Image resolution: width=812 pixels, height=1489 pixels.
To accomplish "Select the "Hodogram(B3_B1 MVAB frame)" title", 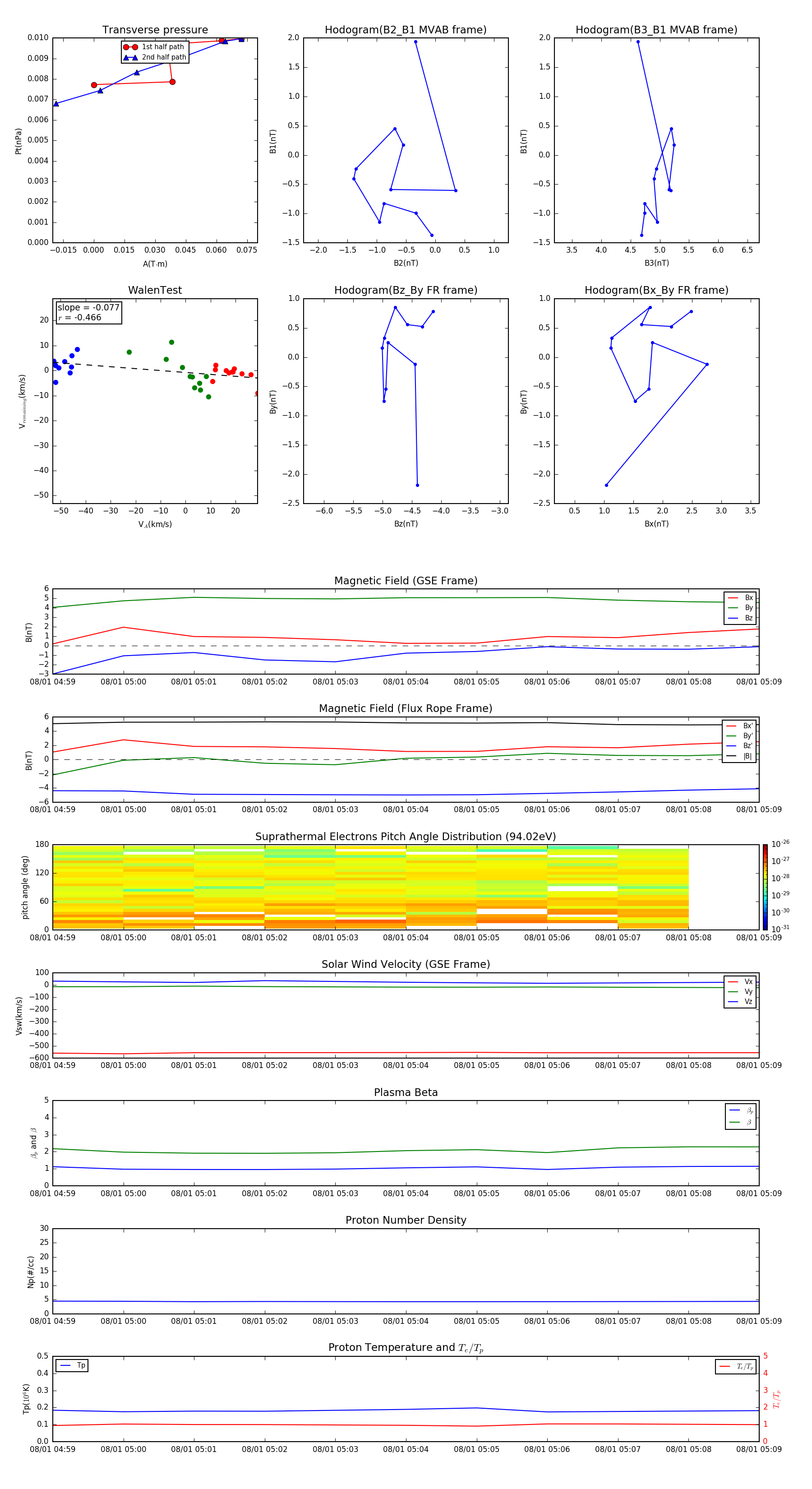I will click(x=656, y=30).
